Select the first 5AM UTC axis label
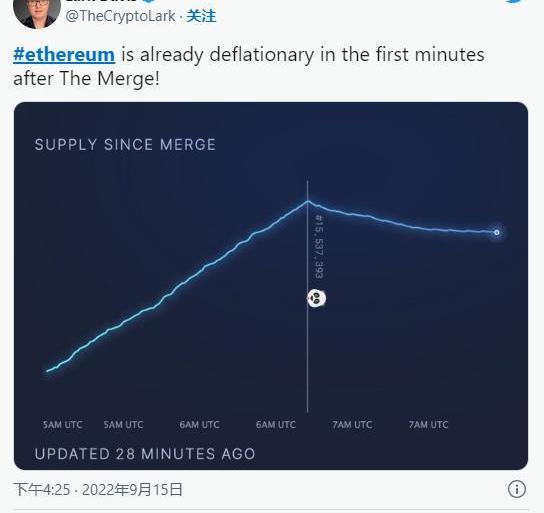544x513 pixels. point(63,425)
